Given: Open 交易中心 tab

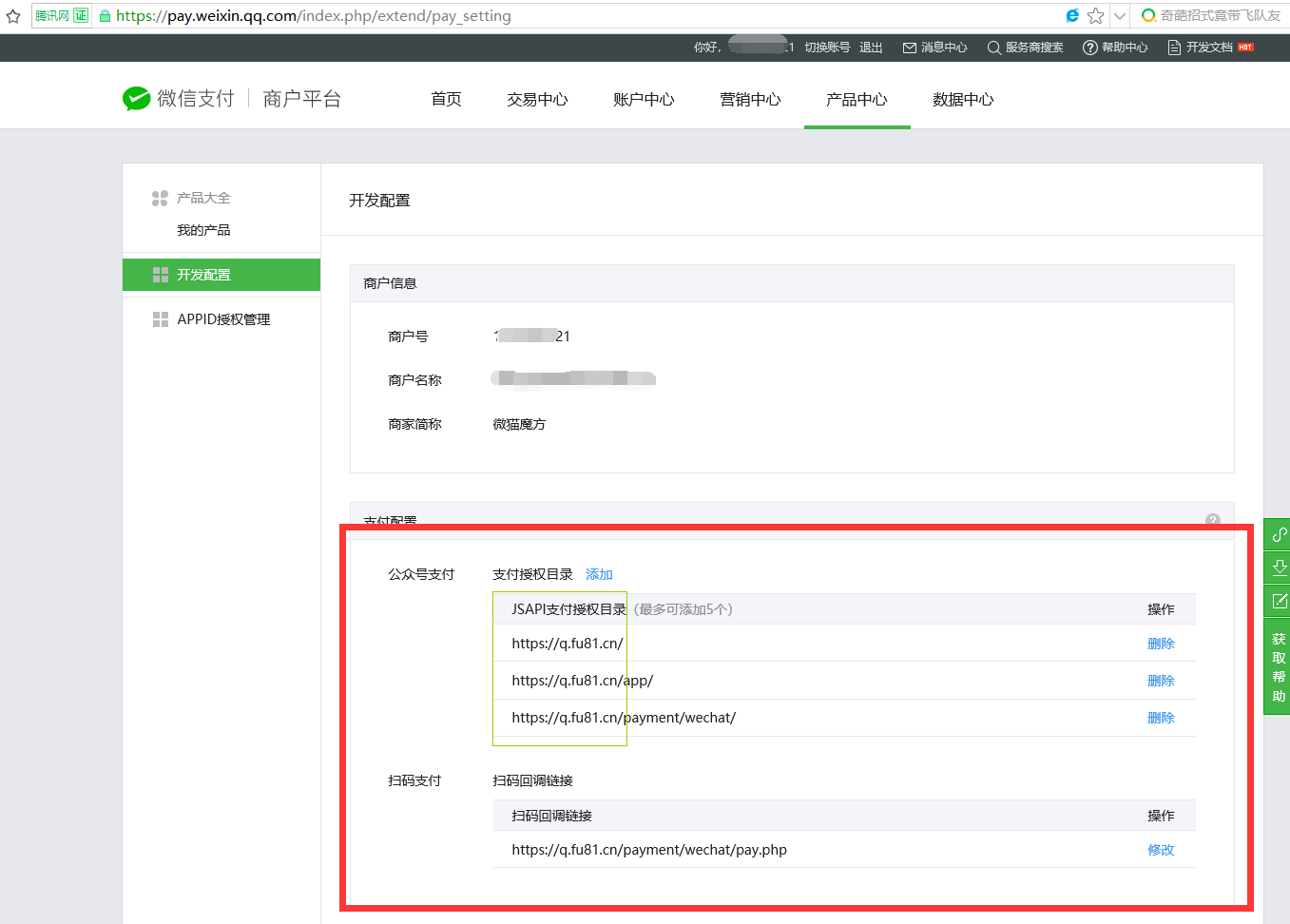Looking at the screenshot, I should [x=537, y=100].
